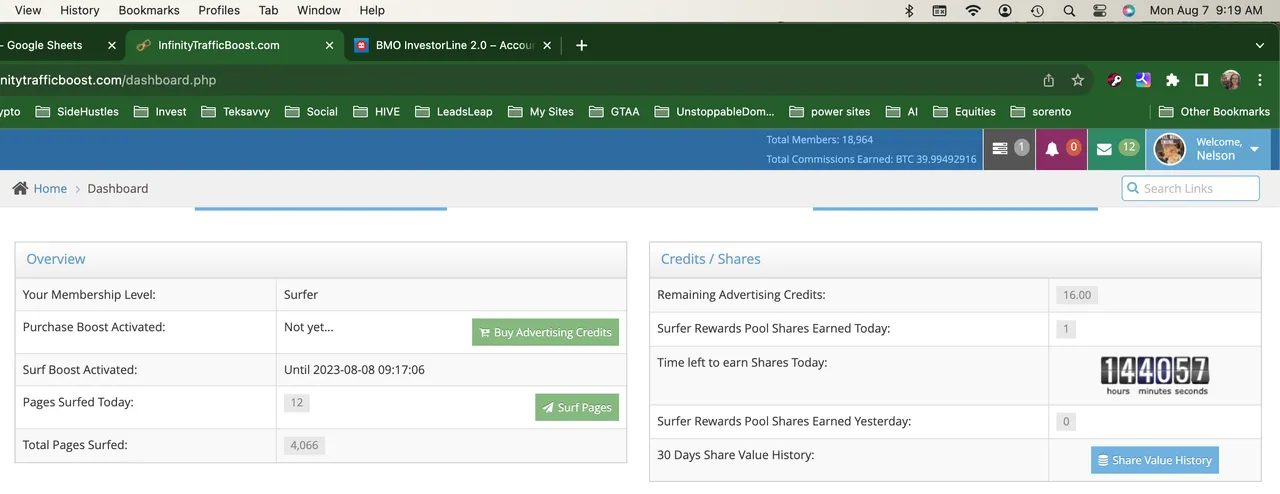Open the GTAA bookmark folder
The width and height of the screenshot is (1280, 494).
[x=613, y=111]
